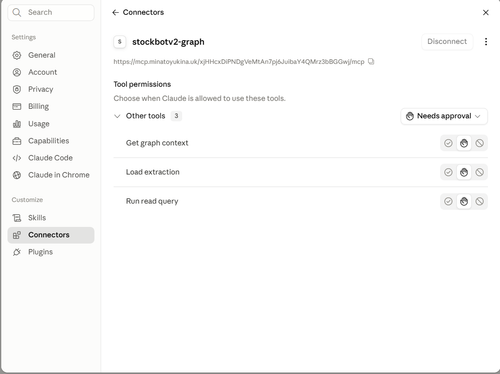Click the search magnifier icon
The height and width of the screenshot is (374, 500).
17,12
